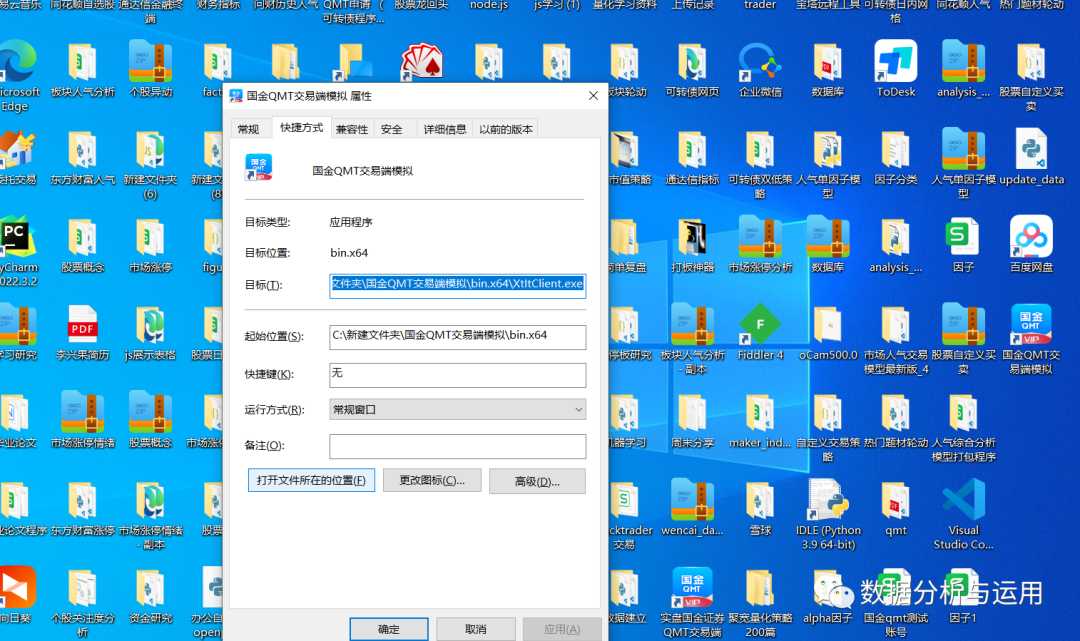Open the 可转债网页 desktop folder
The width and height of the screenshot is (1080, 641).
[x=692, y=70]
